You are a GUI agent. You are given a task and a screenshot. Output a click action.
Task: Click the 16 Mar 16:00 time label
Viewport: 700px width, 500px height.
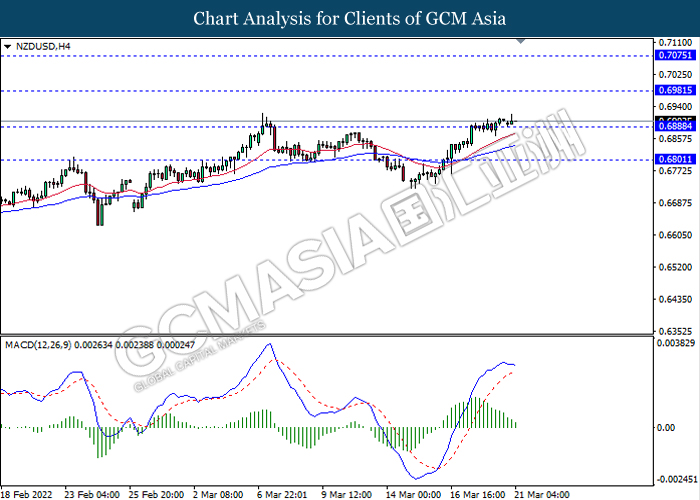pos(478,494)
